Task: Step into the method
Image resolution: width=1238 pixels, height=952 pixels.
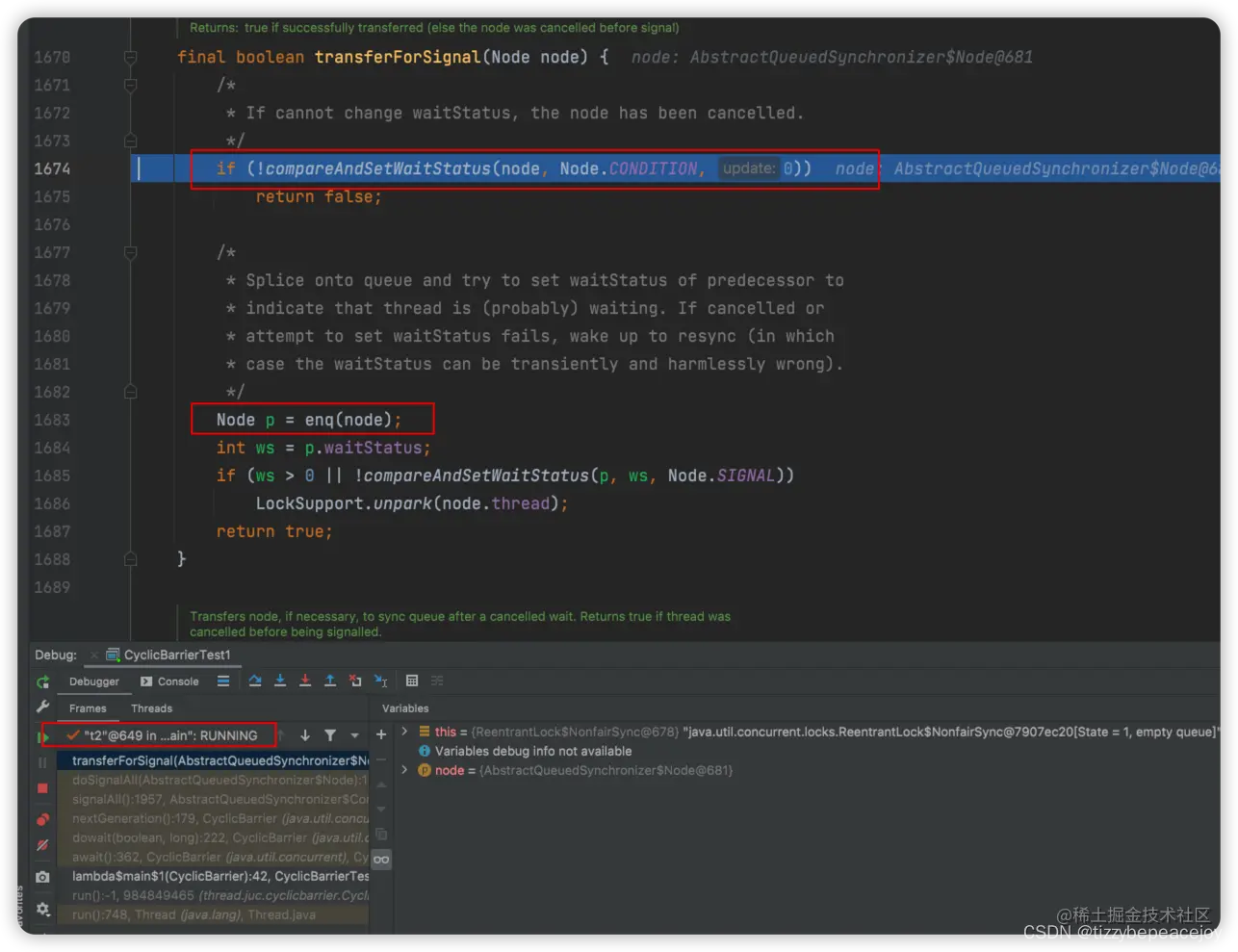Action: [x=280, y=681]
